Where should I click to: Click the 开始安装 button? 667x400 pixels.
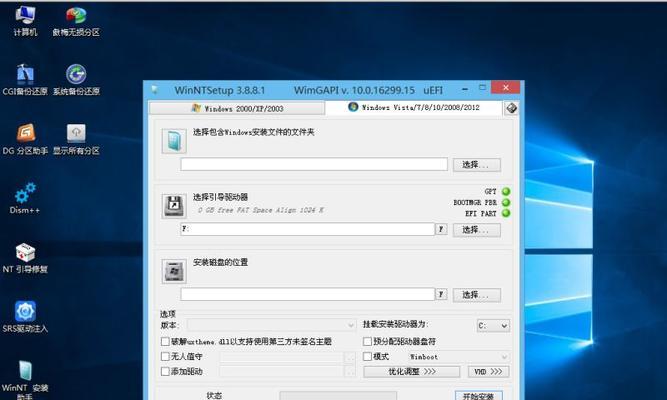(479, 396)
